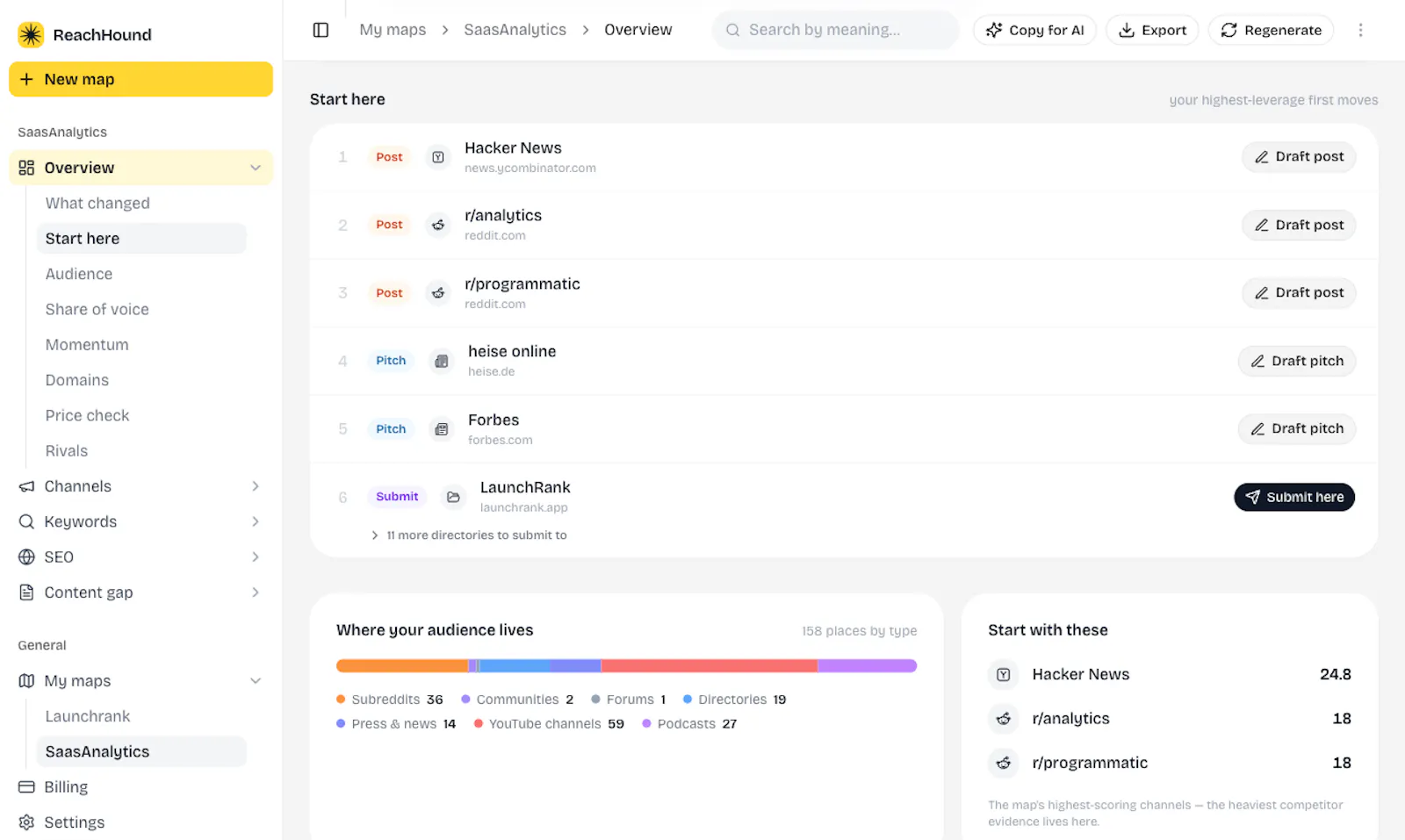This screenshot has width=1405, height=840.
Task: Expand 11 more directories to submit to
Action: (469, 535)
